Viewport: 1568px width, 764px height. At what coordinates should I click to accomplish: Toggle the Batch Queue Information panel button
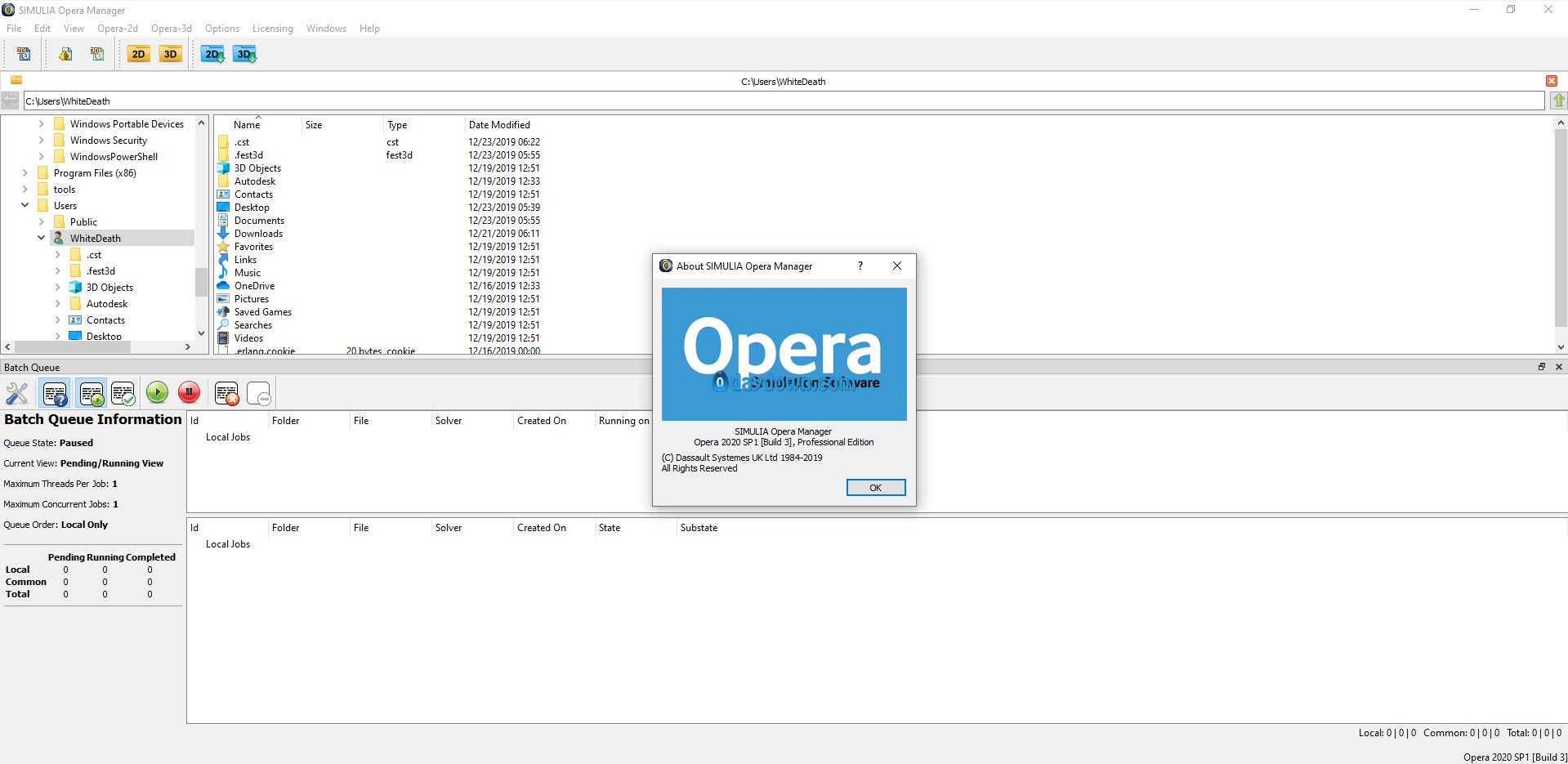(x=55, y=393)
